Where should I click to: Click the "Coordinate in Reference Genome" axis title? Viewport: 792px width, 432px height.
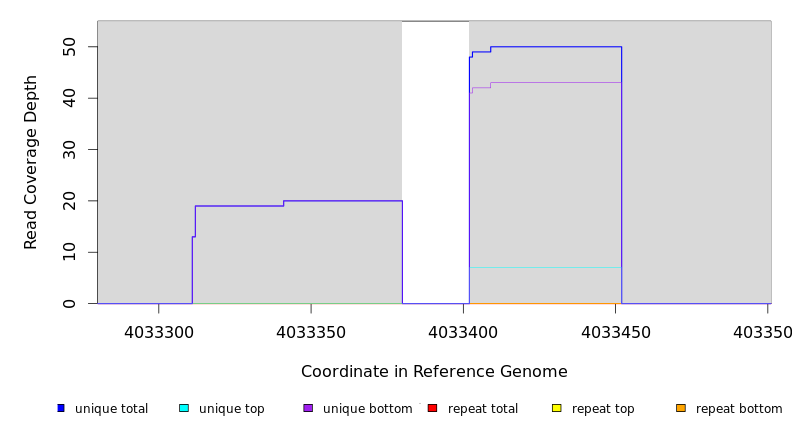click(434, 372)
